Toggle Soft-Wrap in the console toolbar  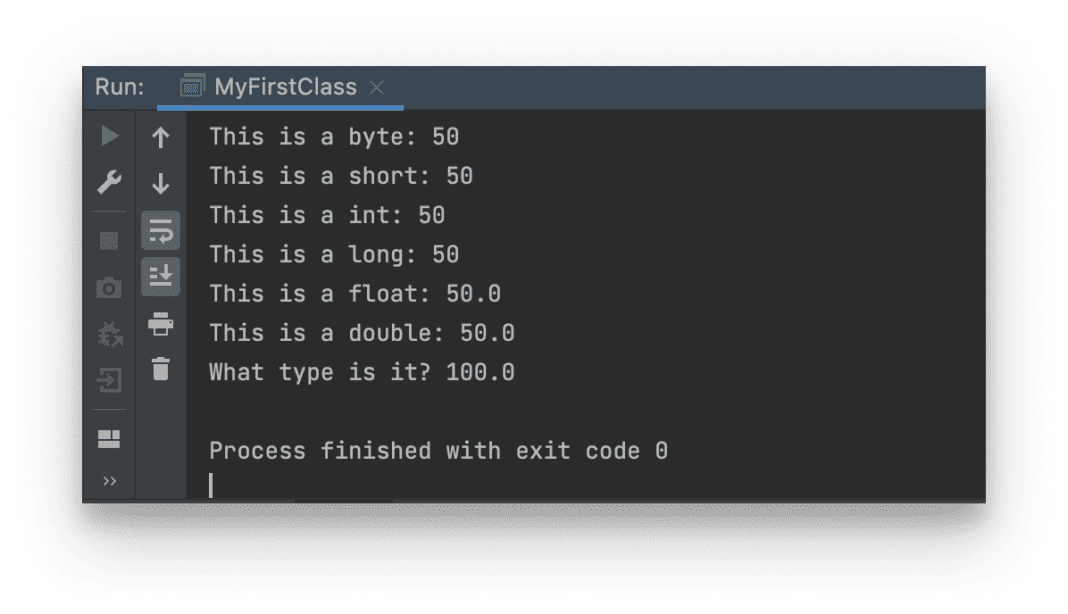tap(161, 231)
